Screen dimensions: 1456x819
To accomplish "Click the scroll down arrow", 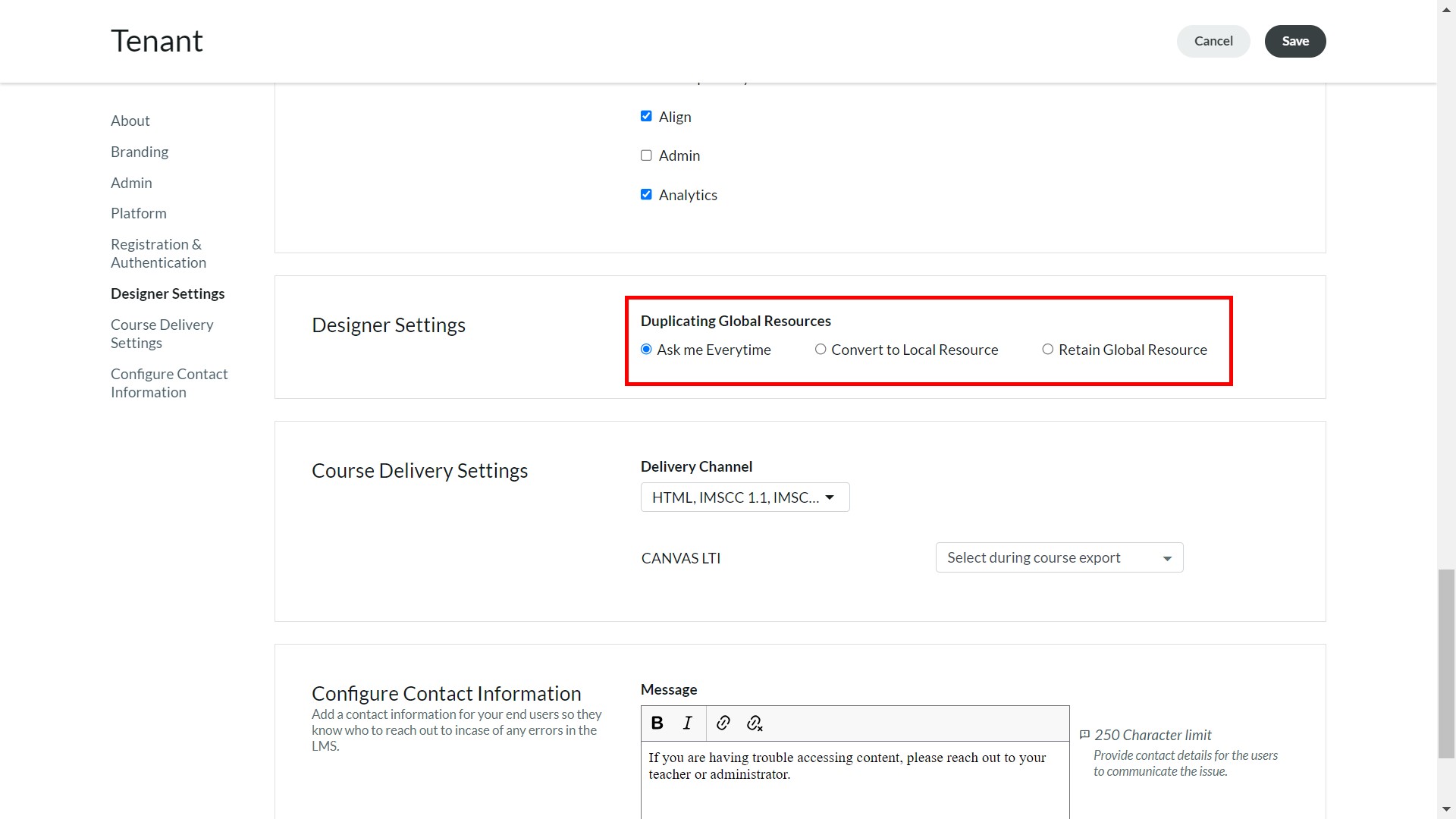I will [x=1446, y=810].
